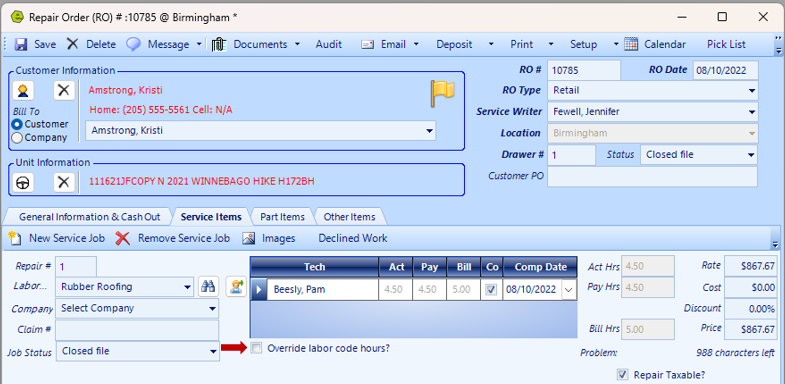Switch to Part Items tab
Viewport: 785px width, 384px height.
(x=282, y=217)
